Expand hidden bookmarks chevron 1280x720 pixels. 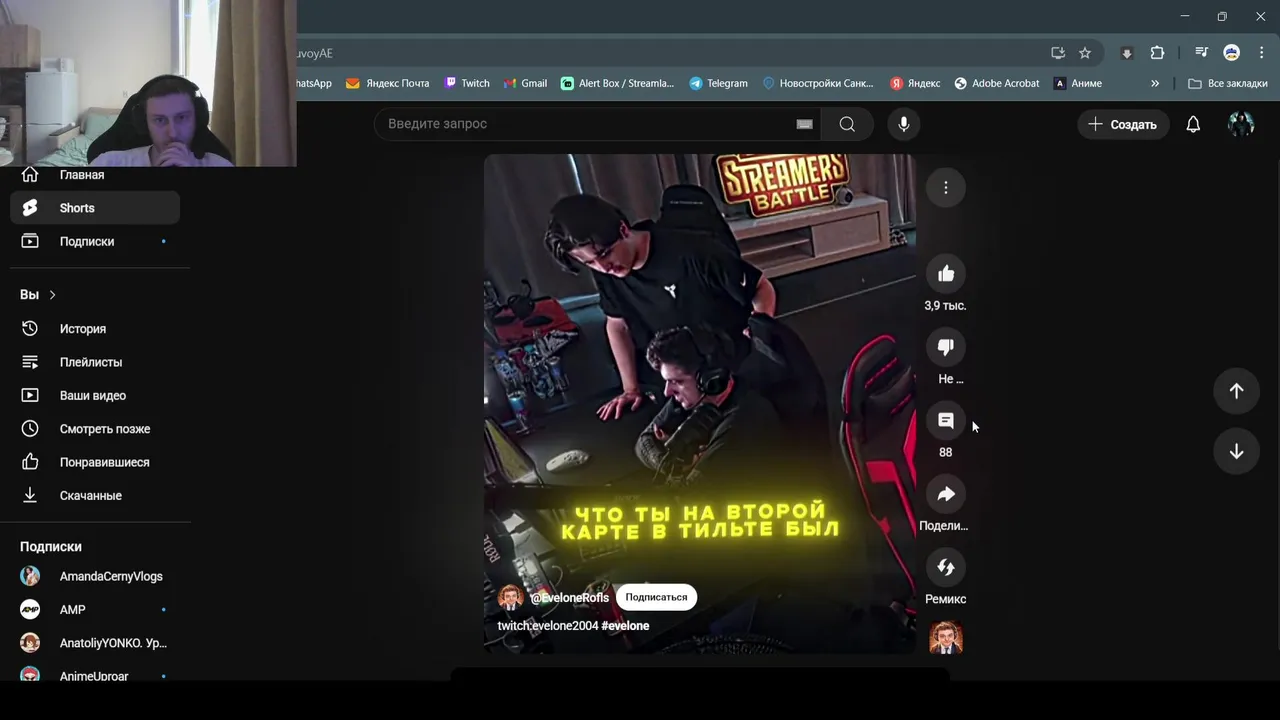pyautogui.click(x=1155, y=84)
